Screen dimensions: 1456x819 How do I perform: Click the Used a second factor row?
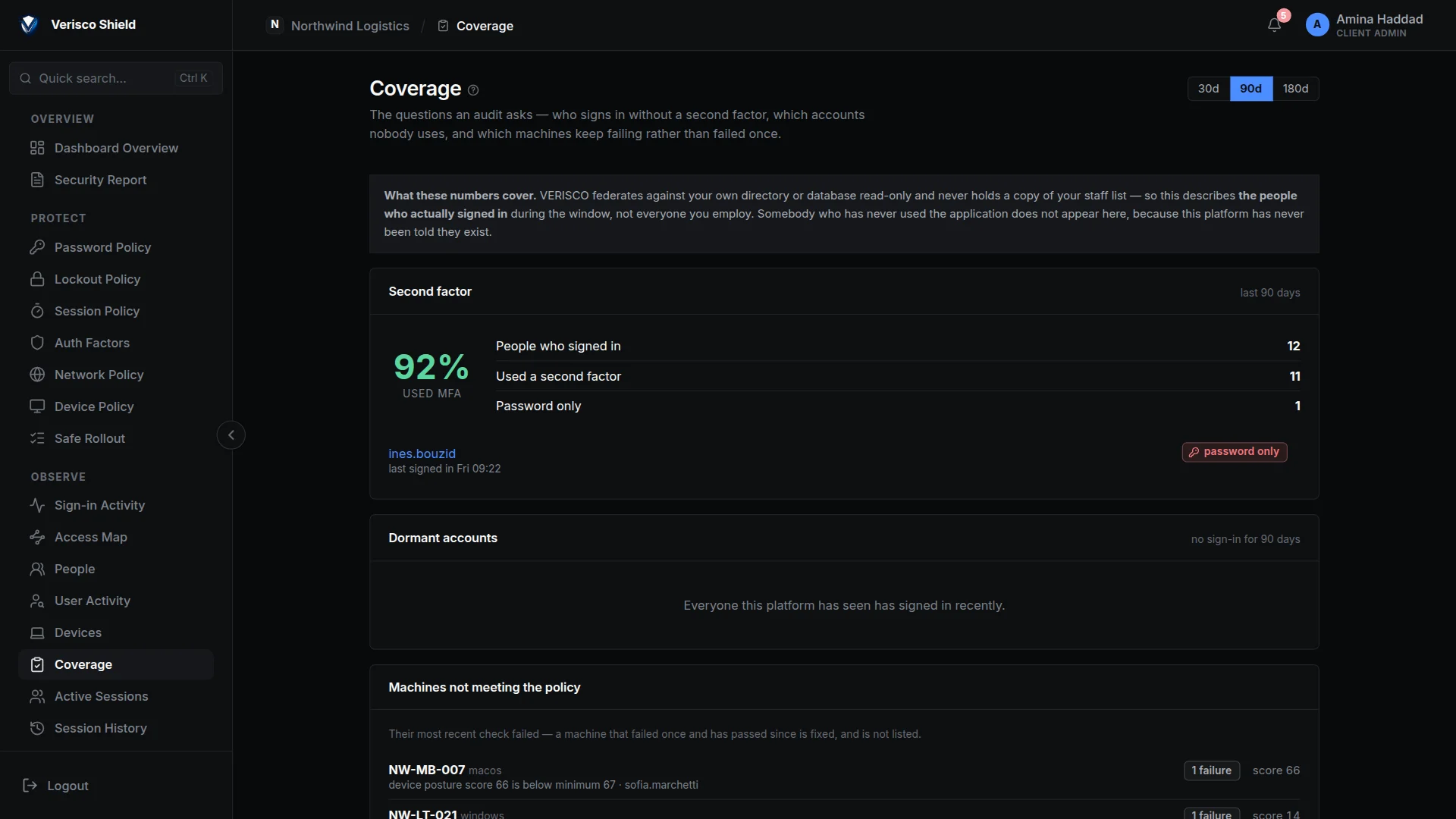[x=898, y=376]
